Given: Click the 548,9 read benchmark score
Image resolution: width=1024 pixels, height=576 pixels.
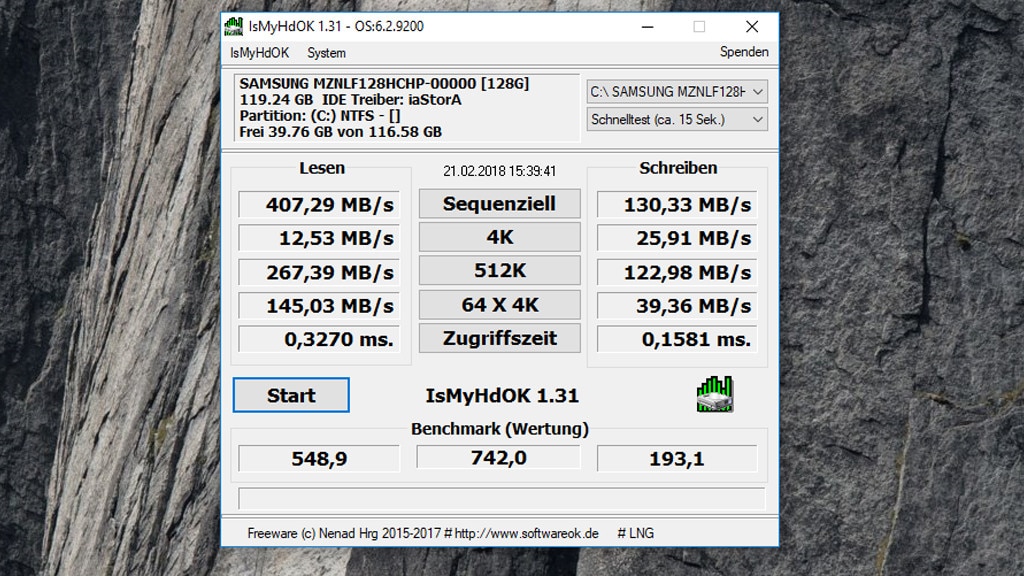Looking at the screenshot, I should (x=319, y=458).
